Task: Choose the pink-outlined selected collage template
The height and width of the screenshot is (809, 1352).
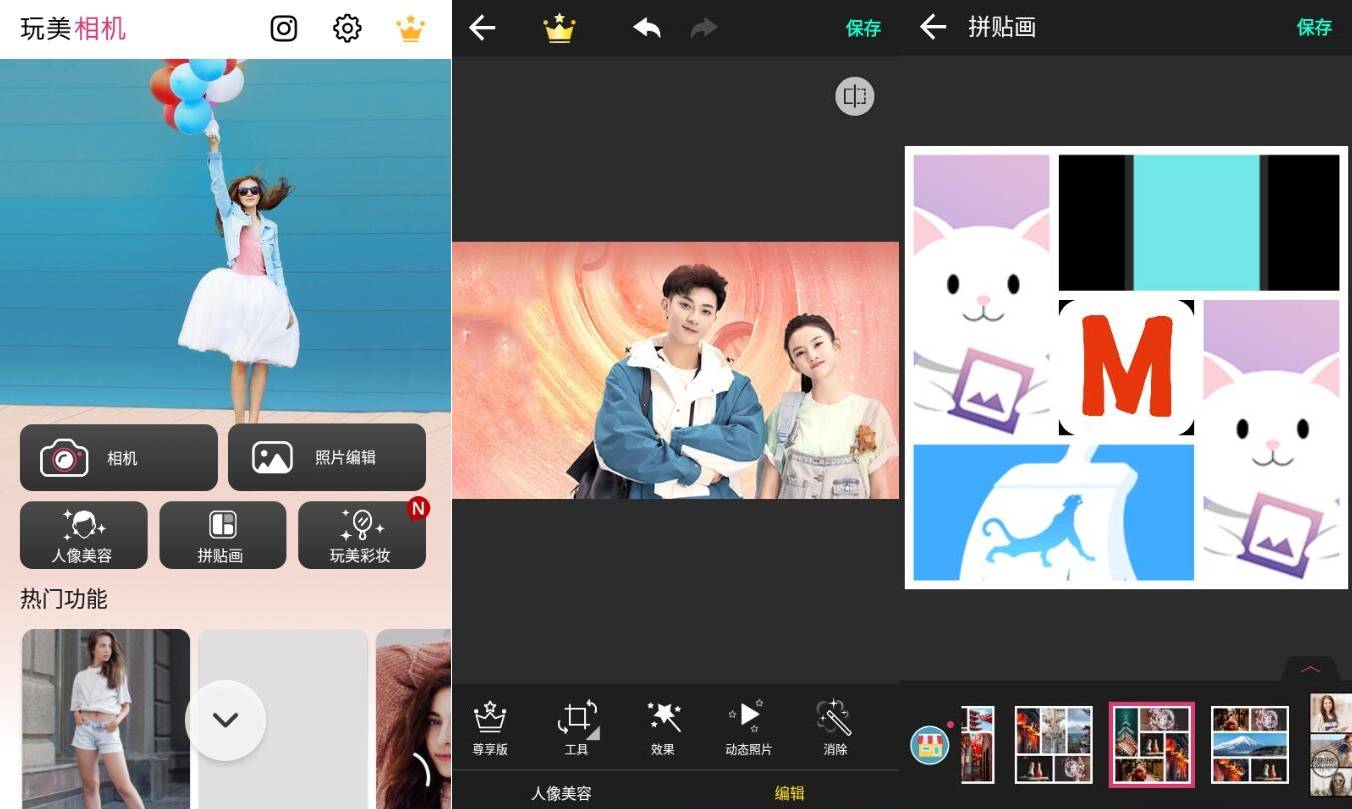Action: pos(1151,745)
